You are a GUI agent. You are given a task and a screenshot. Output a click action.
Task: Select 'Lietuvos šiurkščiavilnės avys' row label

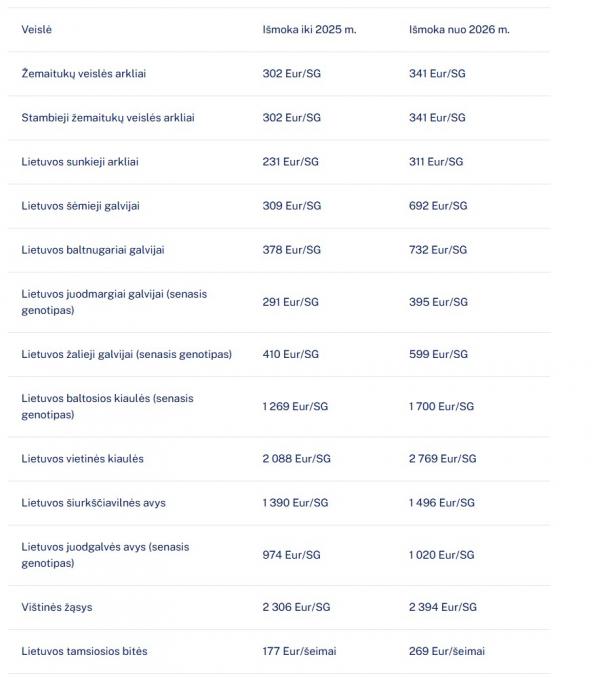click(93, 503)
